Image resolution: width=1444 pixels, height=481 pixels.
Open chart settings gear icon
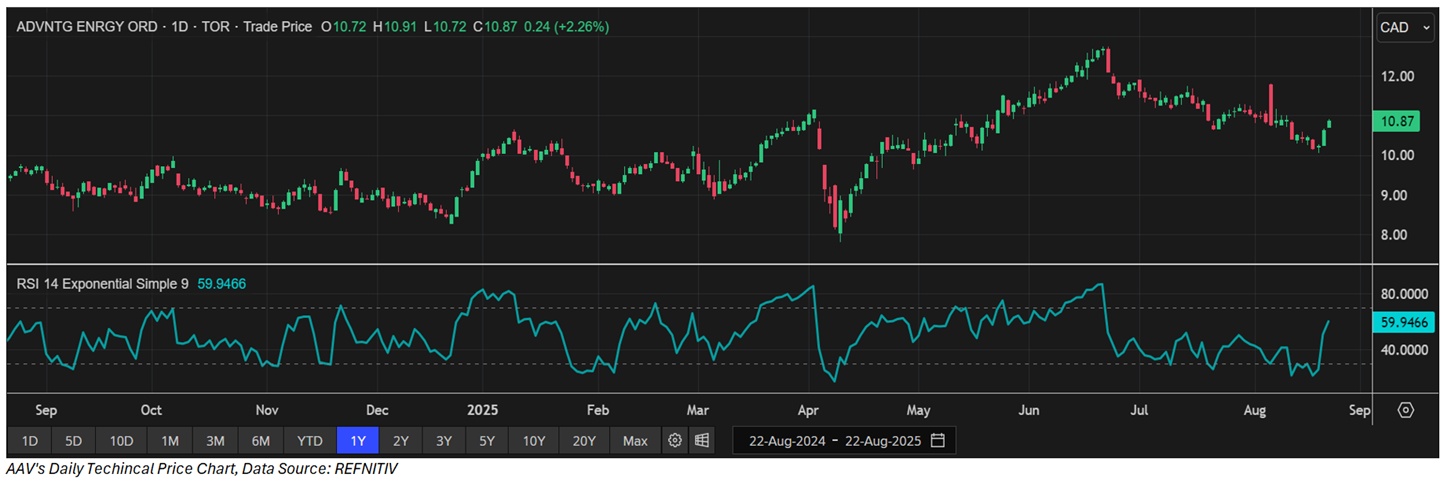[675, 440]
